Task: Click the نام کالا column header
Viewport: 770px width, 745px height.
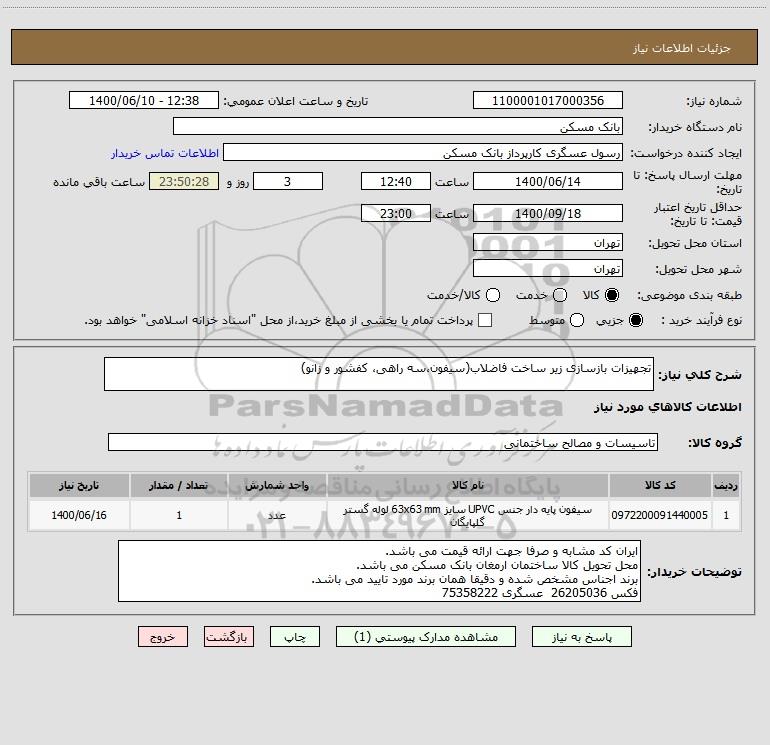Action: (x=468, y=485)
